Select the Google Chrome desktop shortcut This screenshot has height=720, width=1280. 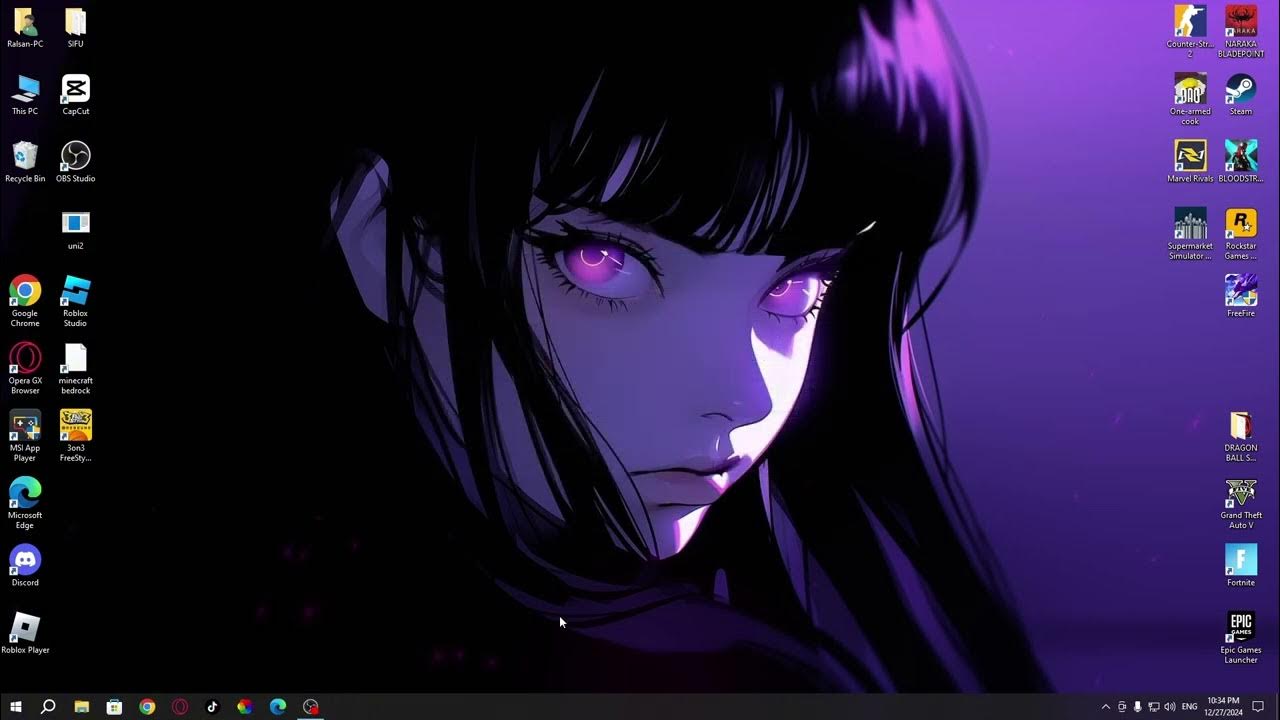pyautogui.click(x=25, y=301)
